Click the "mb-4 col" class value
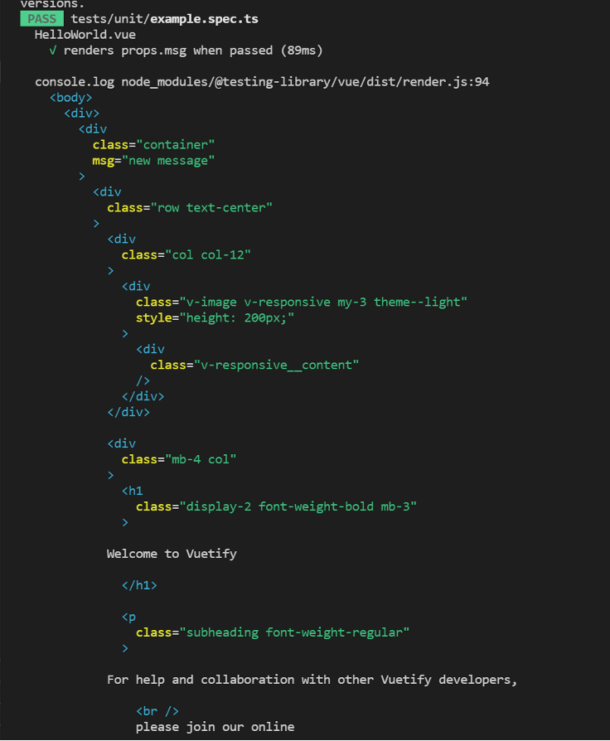Screen dimensions: 610x741 200,460
